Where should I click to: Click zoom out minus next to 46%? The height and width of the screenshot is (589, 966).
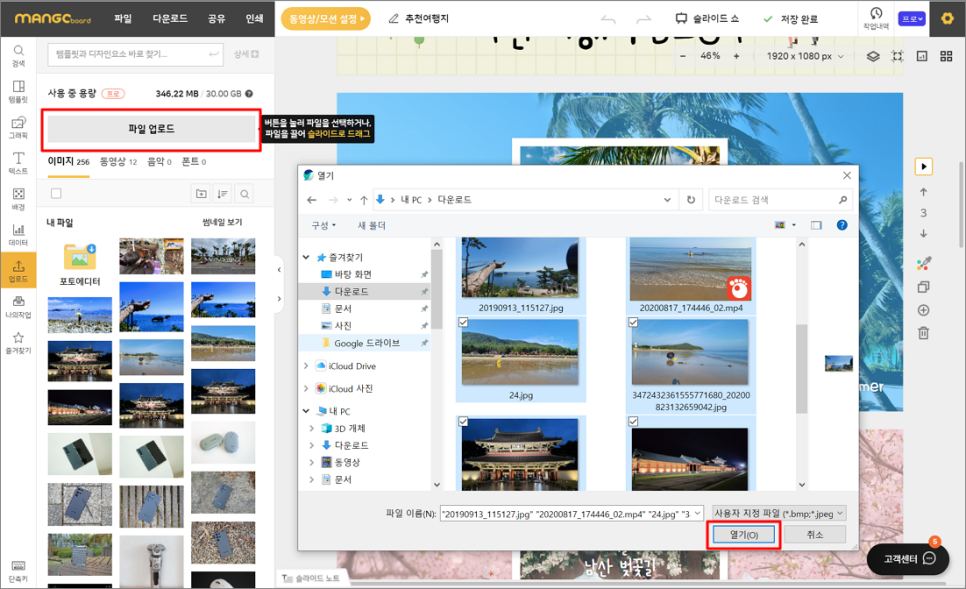683,56
